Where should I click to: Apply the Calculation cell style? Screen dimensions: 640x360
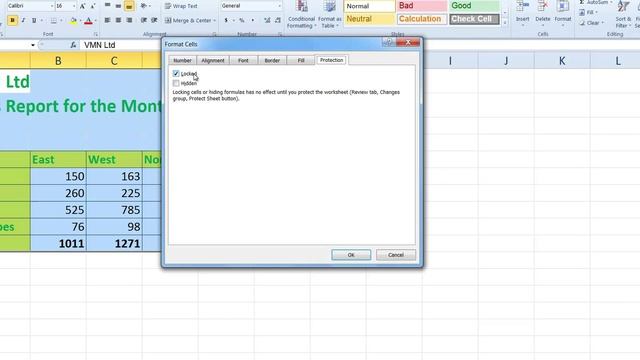pos(422,19)
